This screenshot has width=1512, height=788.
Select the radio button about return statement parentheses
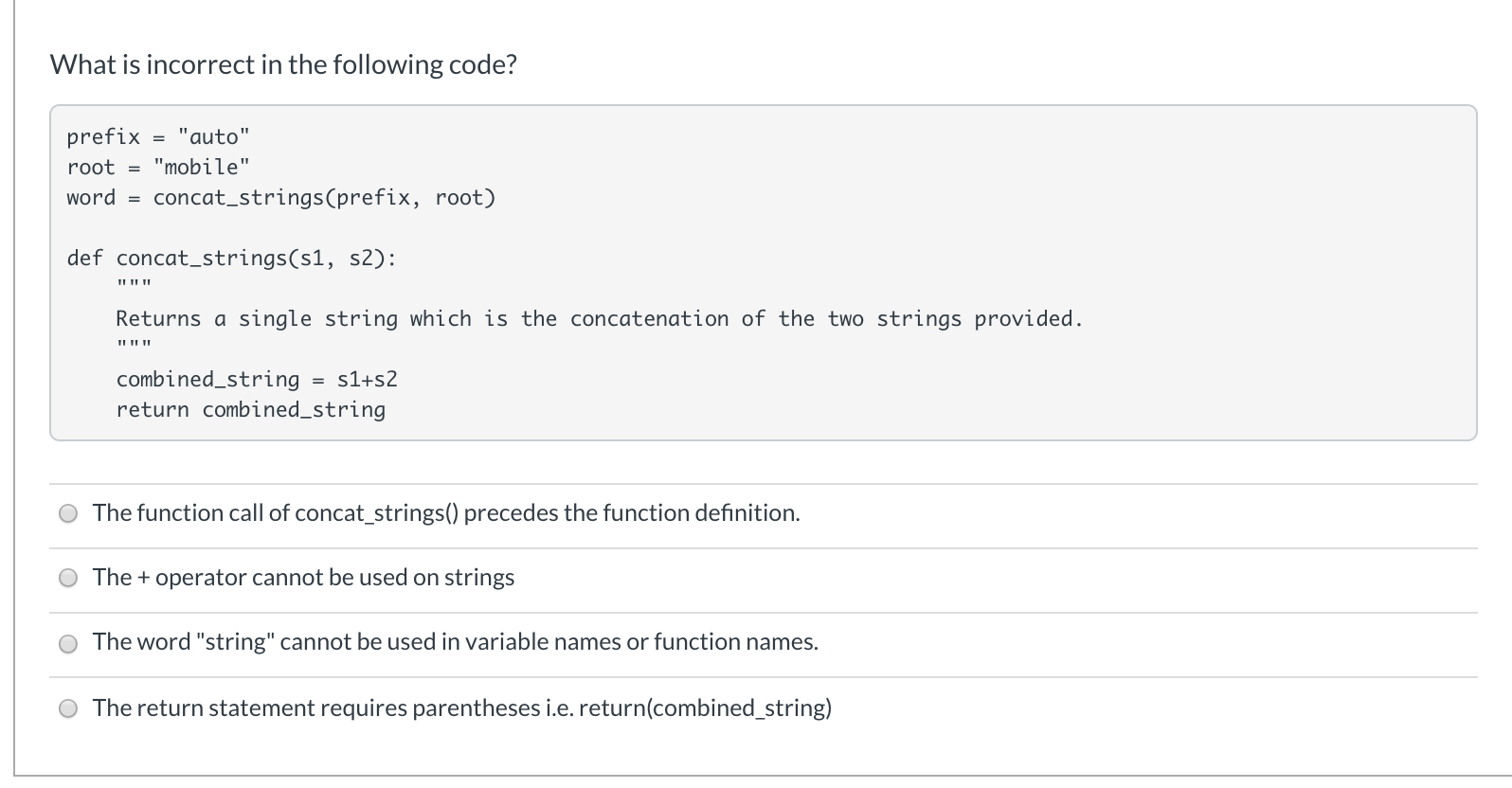[x=67, y=707]
